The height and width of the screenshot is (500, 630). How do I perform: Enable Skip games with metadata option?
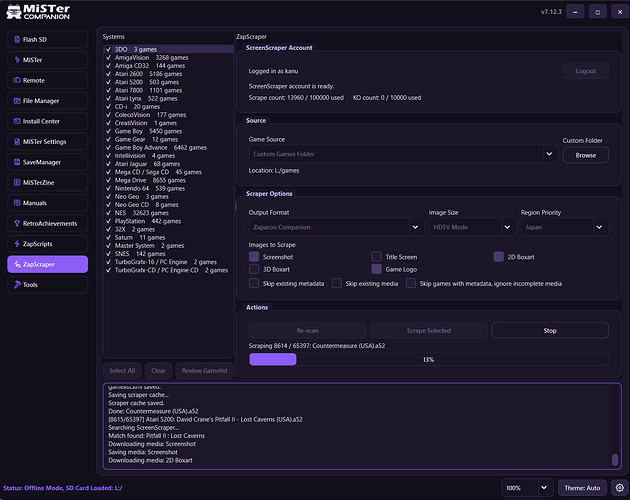[411, 283]
